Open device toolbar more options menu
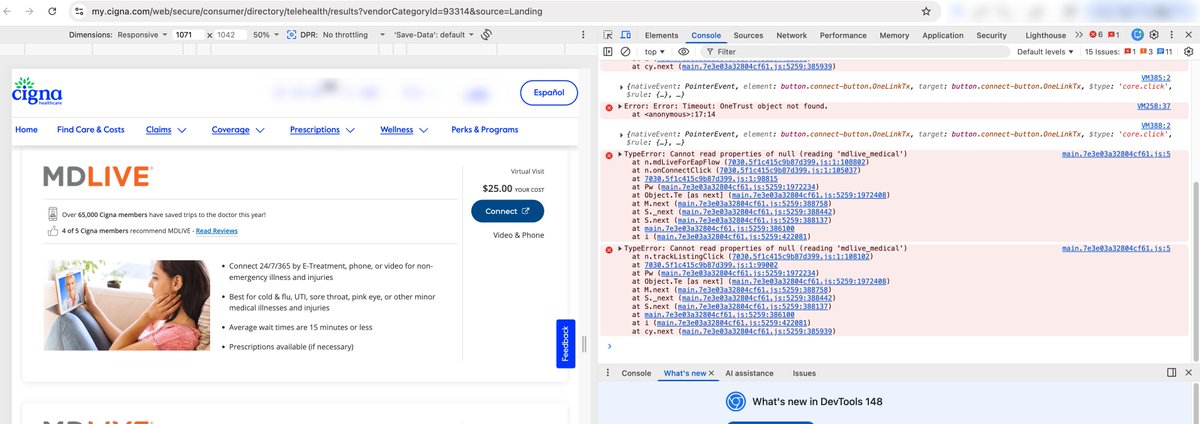The height and width of the screenshot is (424, 1200). (x=582, y=34)
